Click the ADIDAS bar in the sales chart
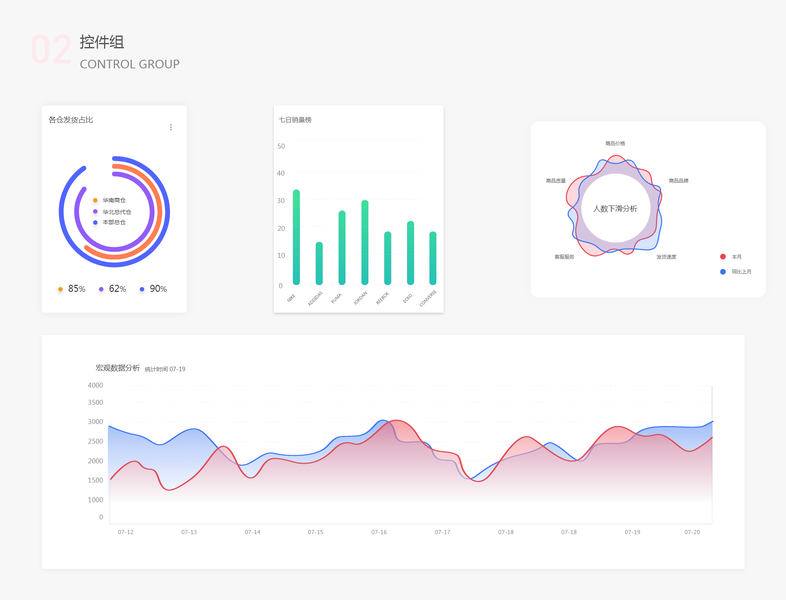 pos(319,264)
